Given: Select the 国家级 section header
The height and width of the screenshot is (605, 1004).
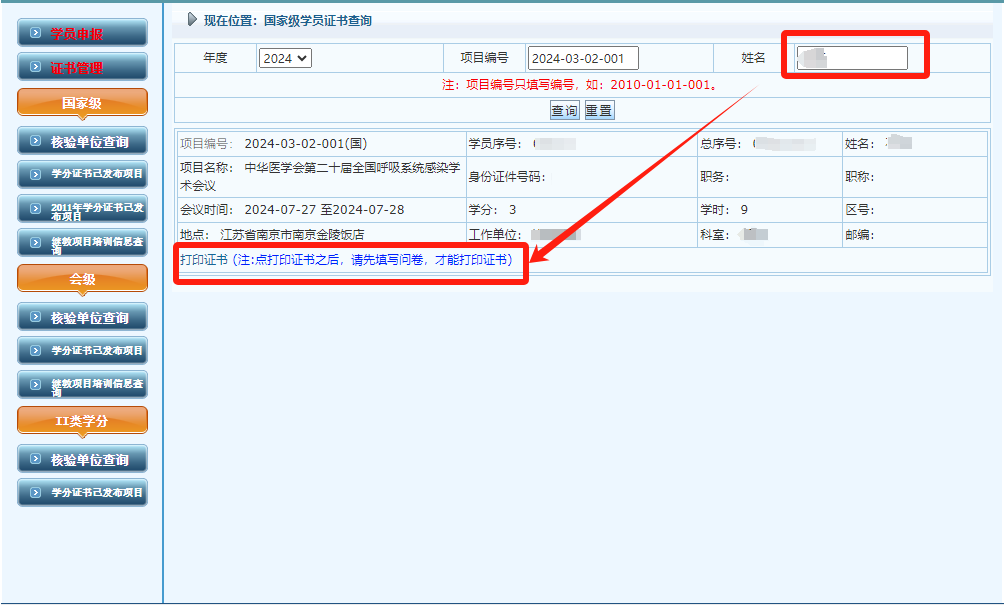Looking at the screenshot, I should [82, 102].
